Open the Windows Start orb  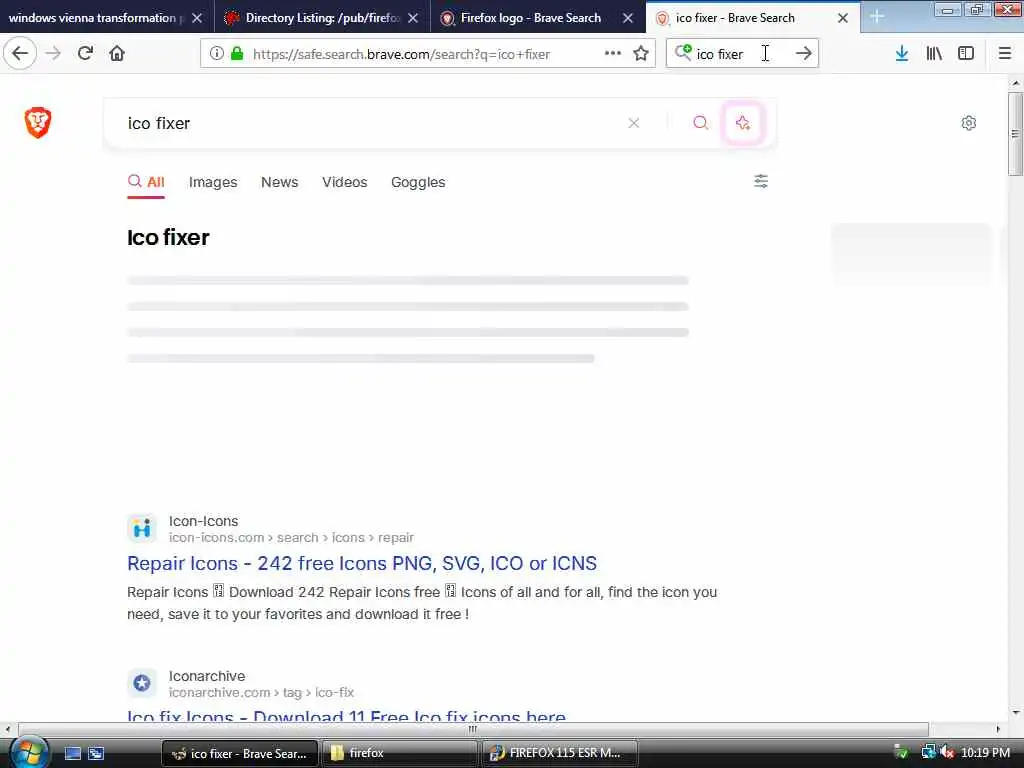pyautogui.click(x=28, y=753)
